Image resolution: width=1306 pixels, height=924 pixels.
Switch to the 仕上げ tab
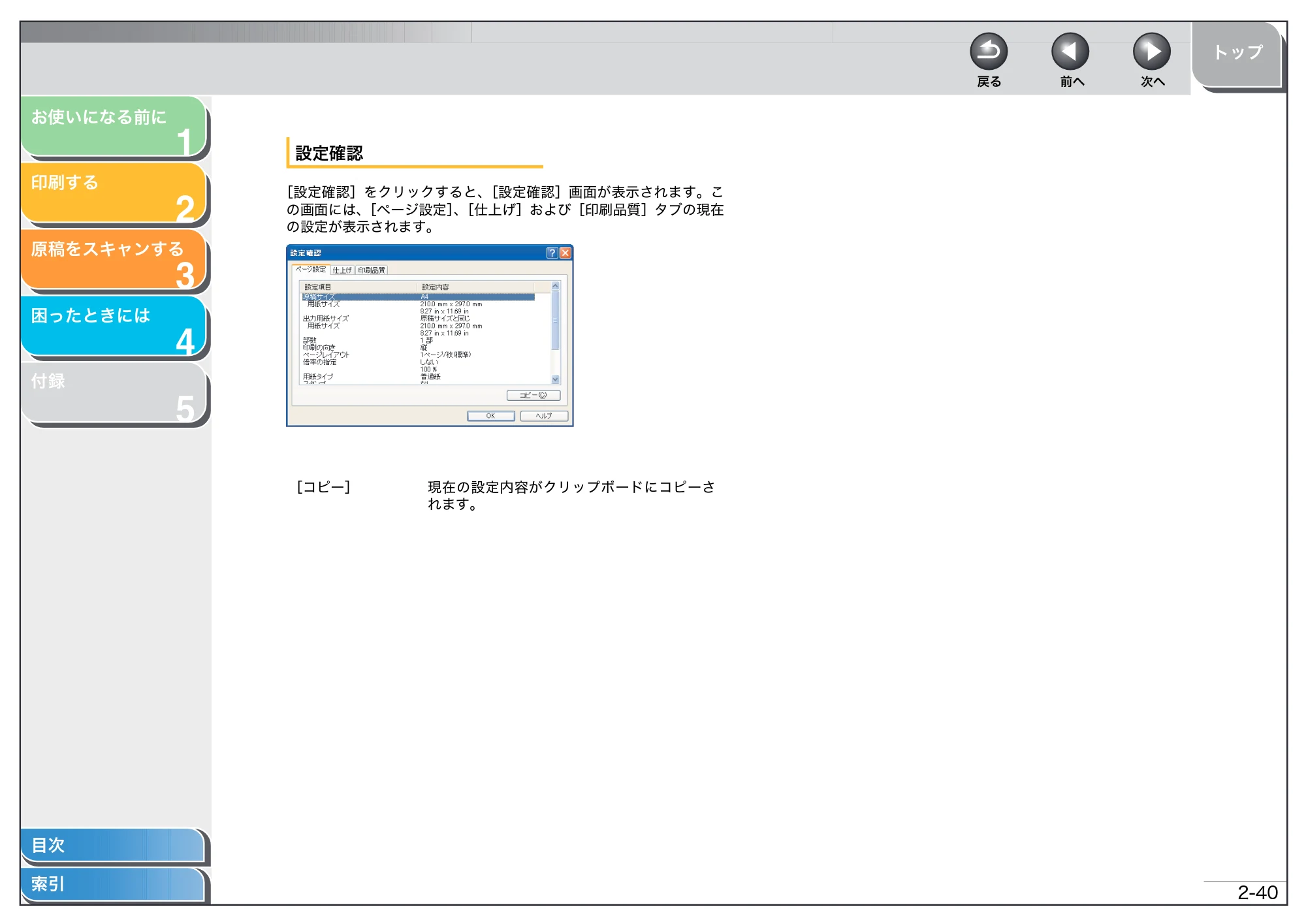(342, 270)
